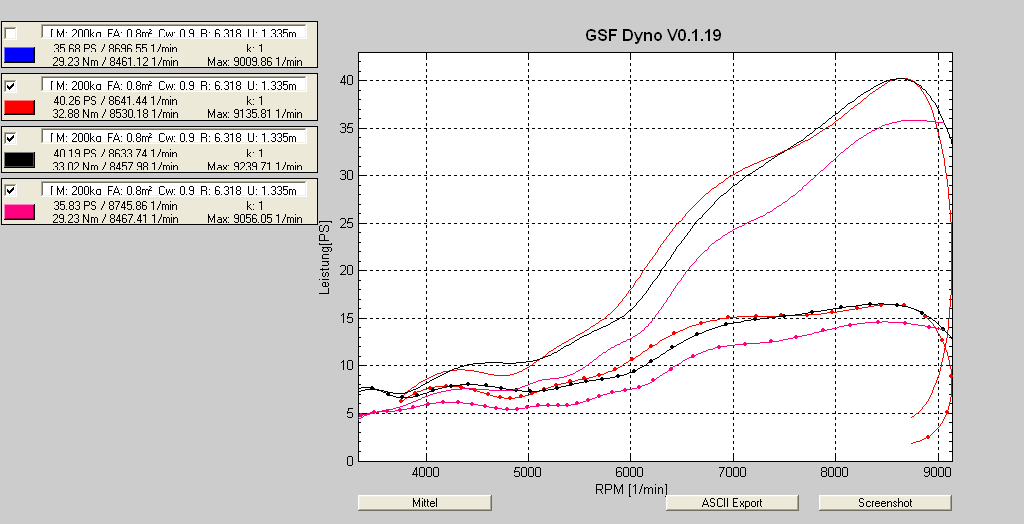Open the black color swatch
This screenshot has height=524, width=1024.
point(21,159)
